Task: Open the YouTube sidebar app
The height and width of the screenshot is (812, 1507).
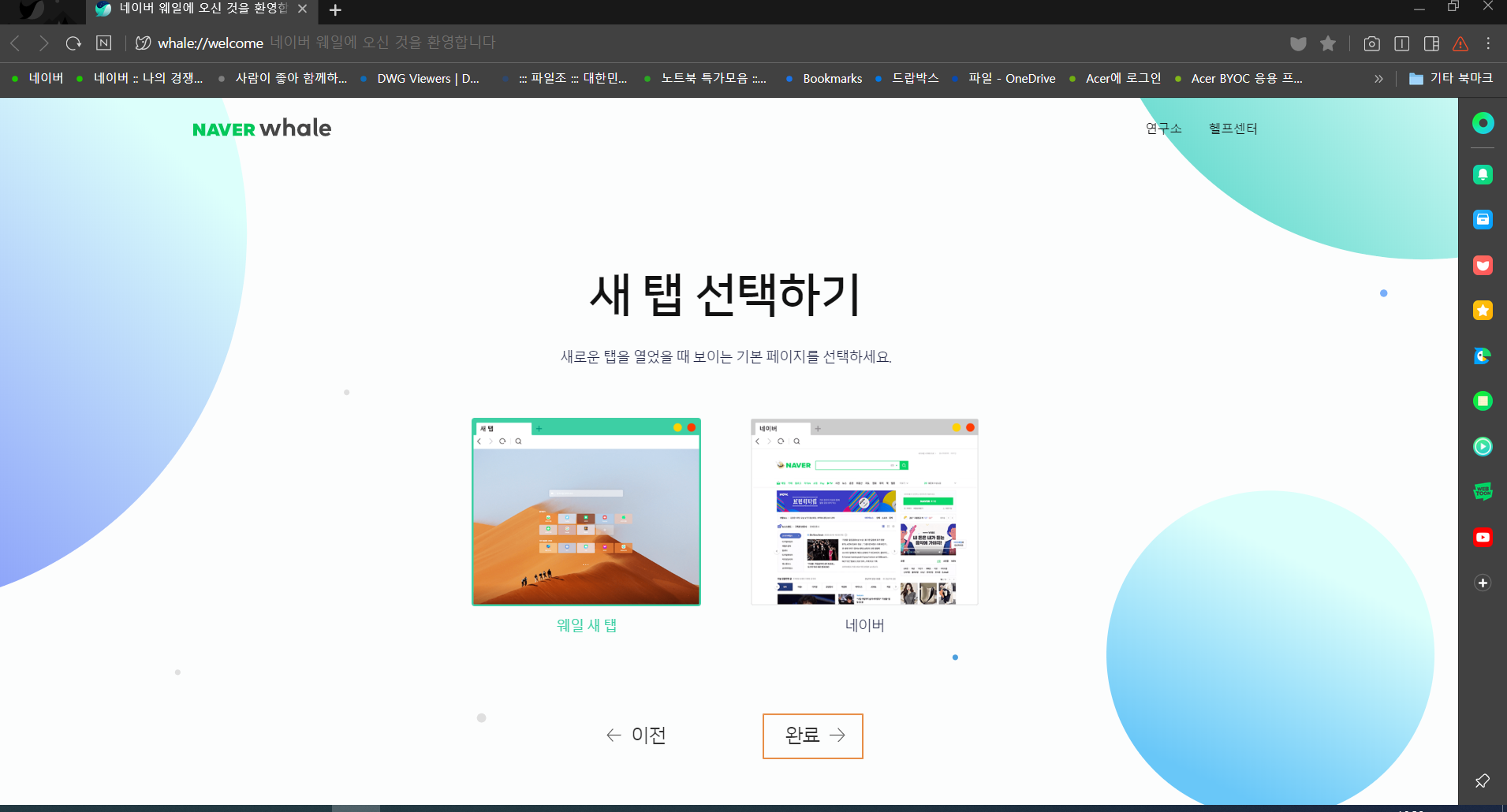Action: pyautogui.click(x=1483, y=538)
